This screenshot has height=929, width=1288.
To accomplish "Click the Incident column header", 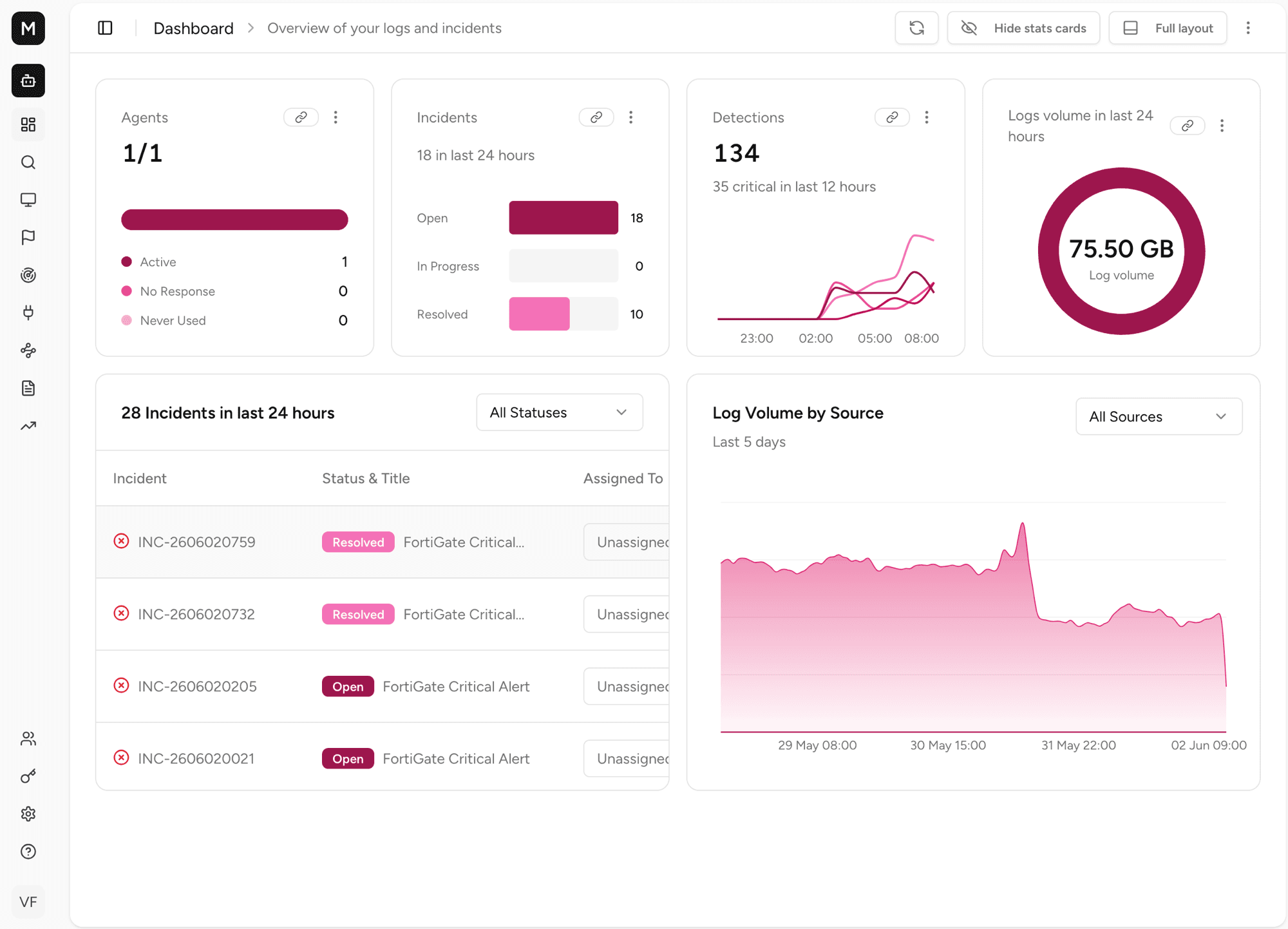I will point(140,478).
